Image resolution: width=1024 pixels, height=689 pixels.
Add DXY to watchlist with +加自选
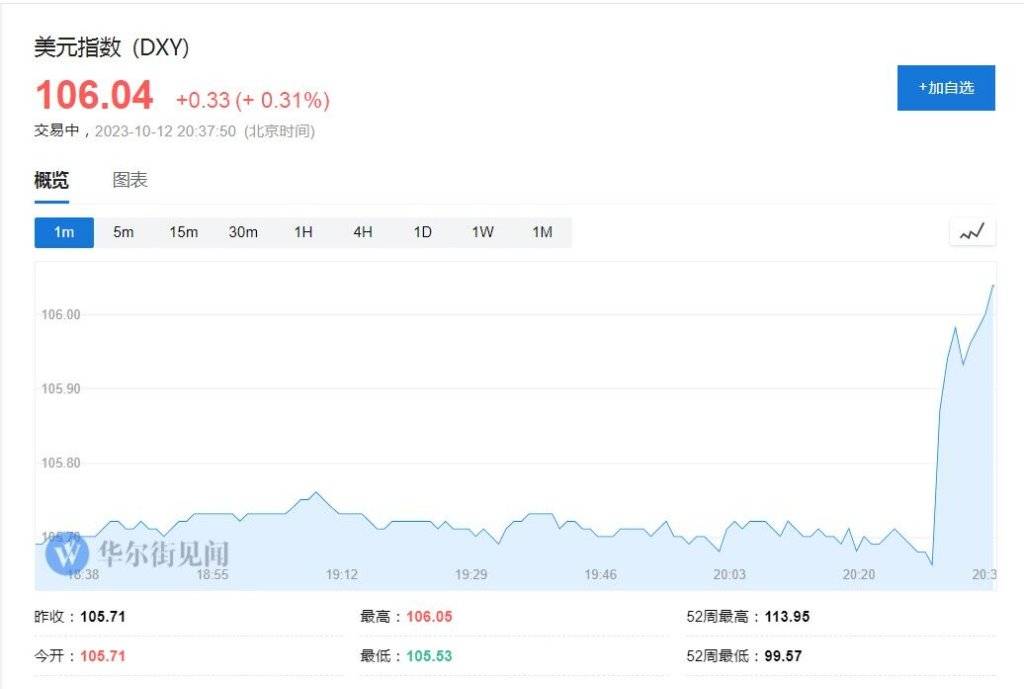pos(945,88)
